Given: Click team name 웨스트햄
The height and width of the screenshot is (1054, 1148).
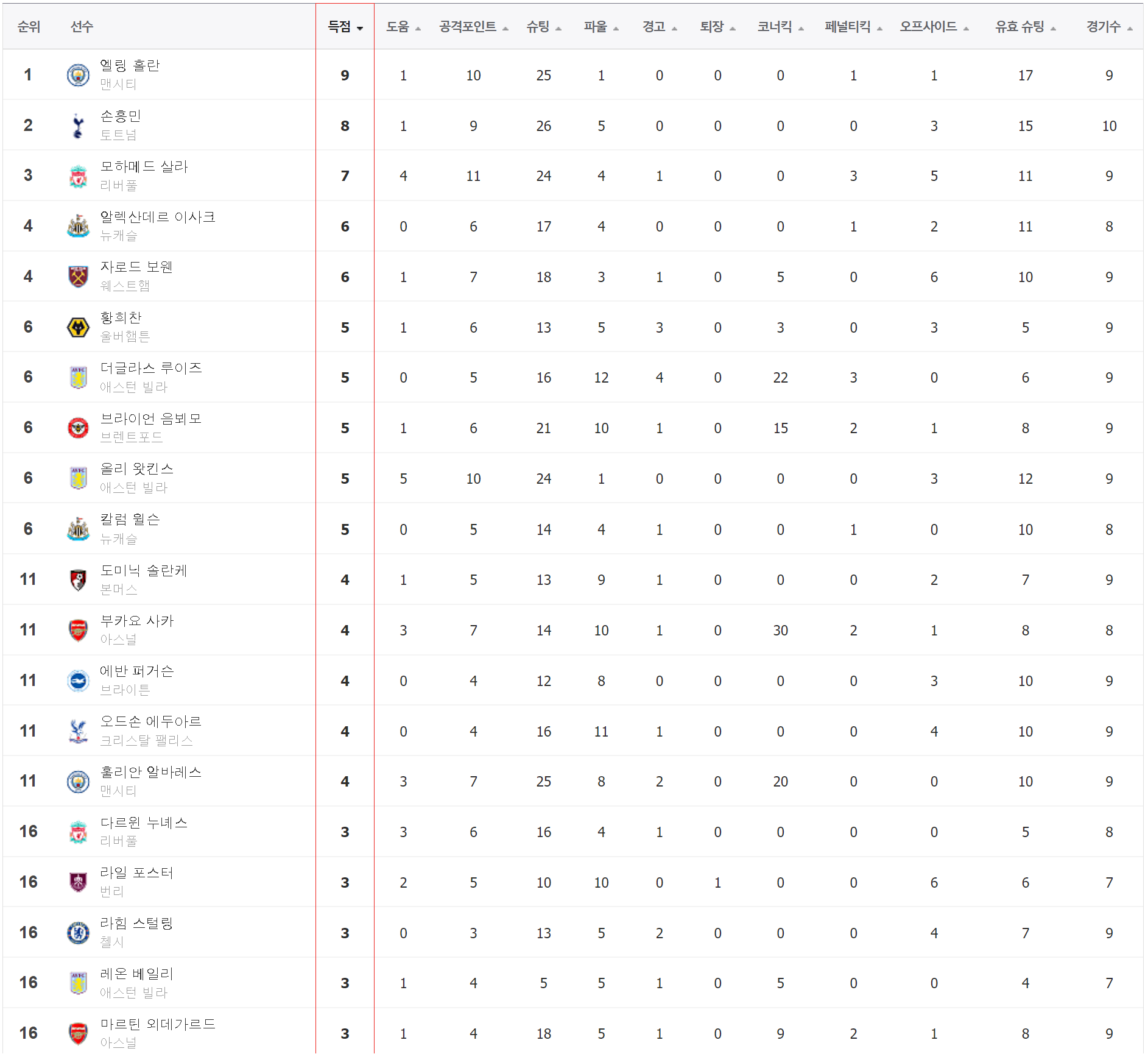Looking at the screenshot, I should (x=125, y=286).
